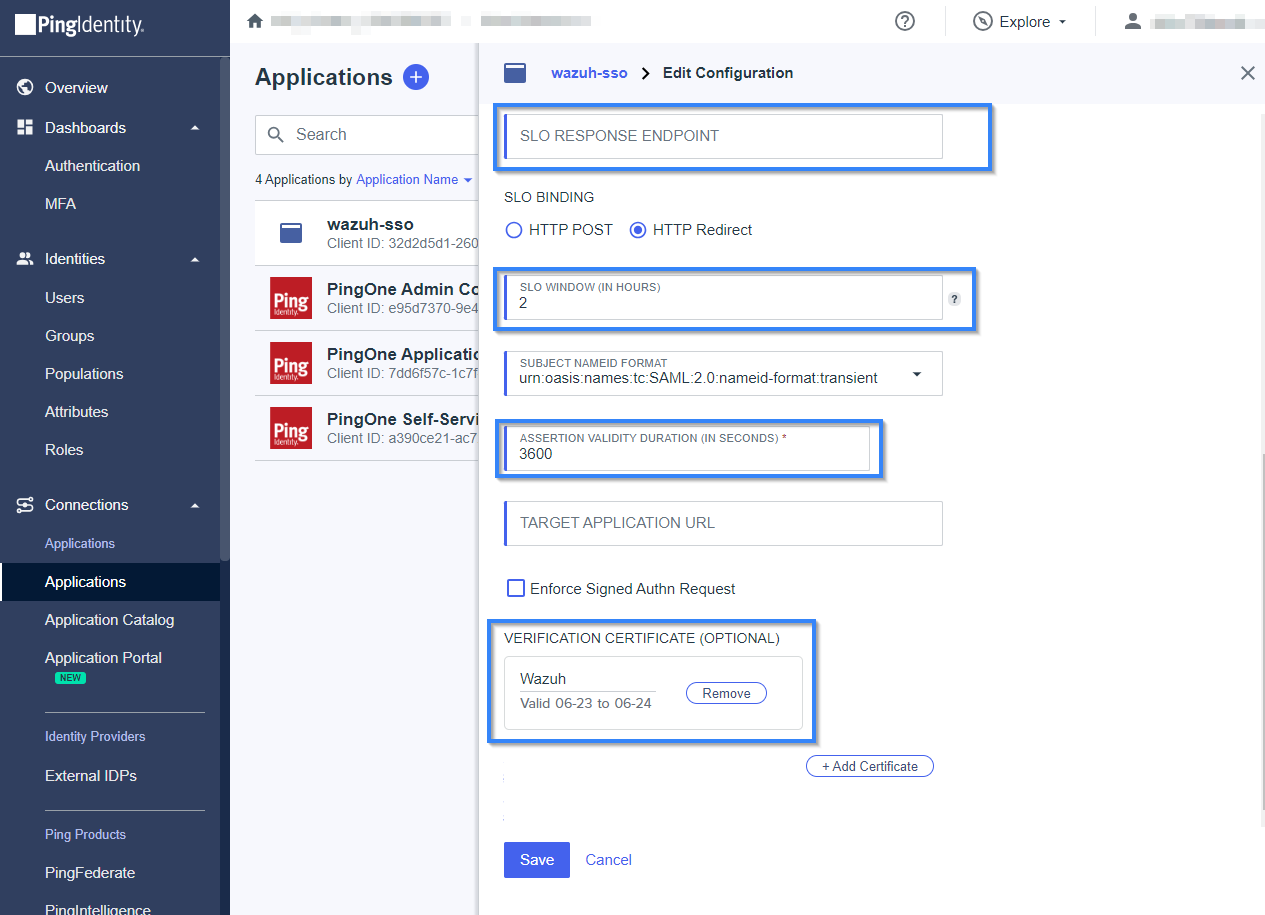Select the highlighted Applications menu item
The image size is (1265, 915).
point(110,582)
